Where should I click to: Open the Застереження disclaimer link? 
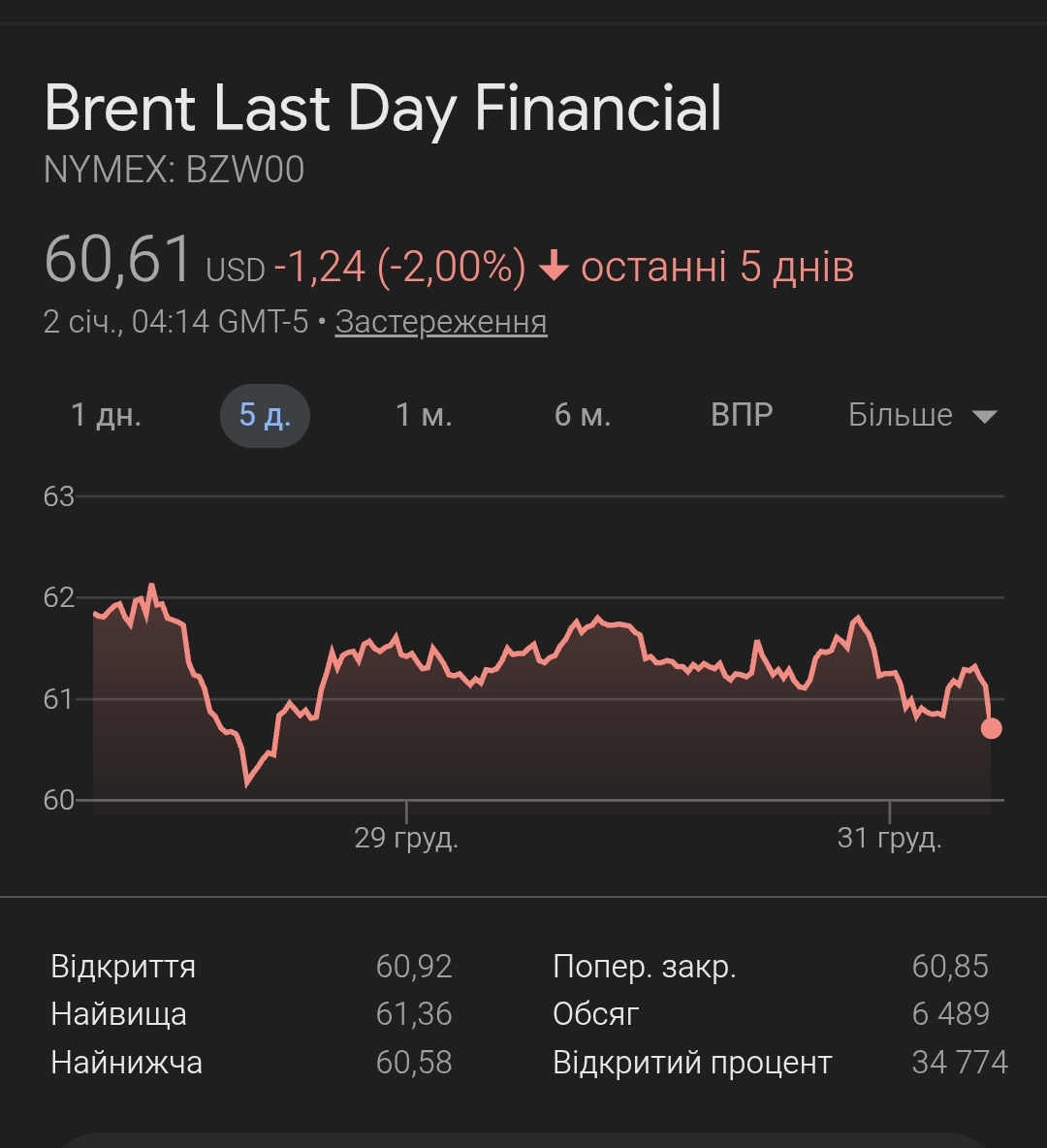point(441,322)
